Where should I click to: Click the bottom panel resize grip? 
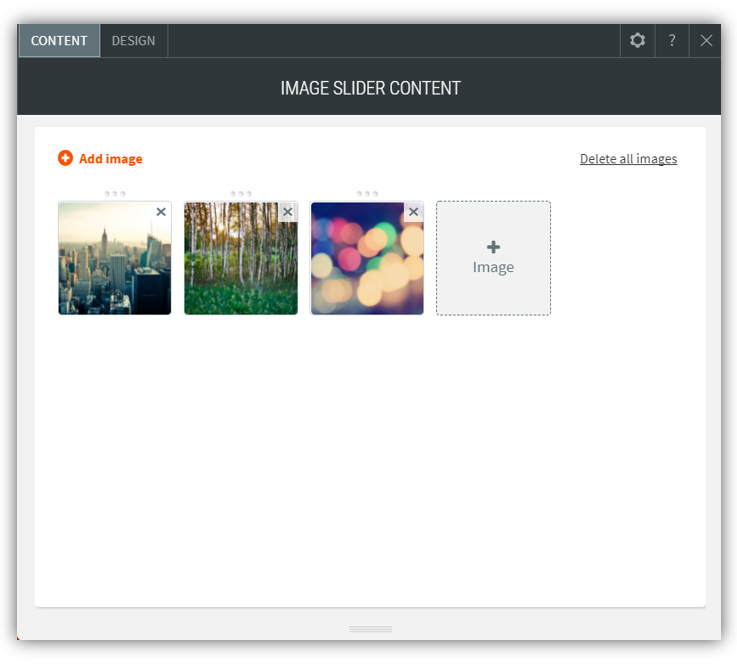click(370, 629)
